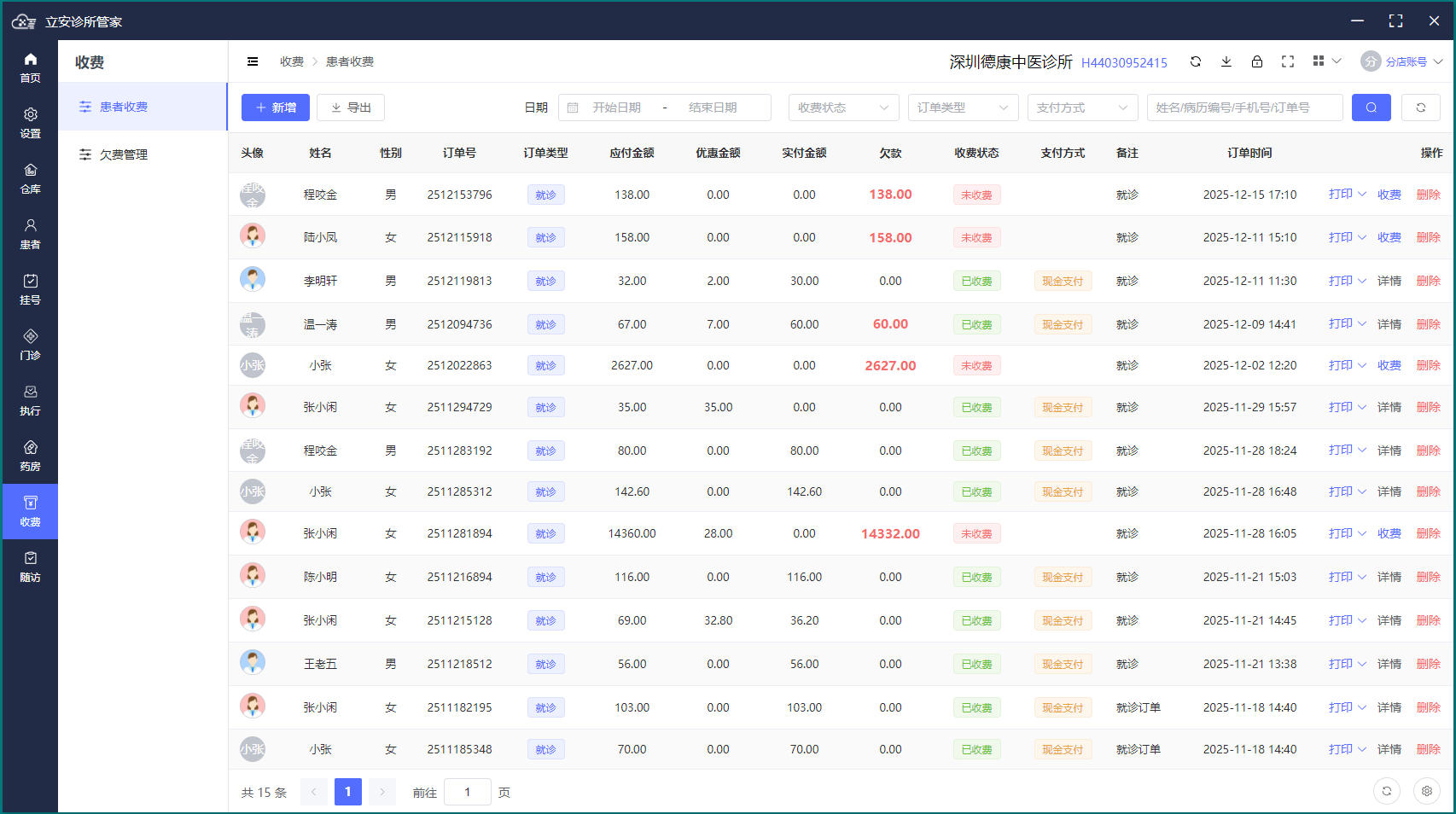1456x814 pixels.
Task: Click 陆小凤 avatar thumbnail
Action: click(x=253, y=236)
